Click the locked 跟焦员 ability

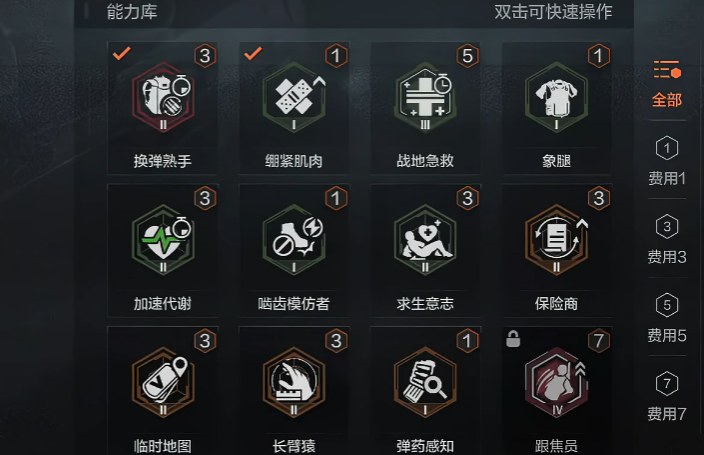coord(557,382)
